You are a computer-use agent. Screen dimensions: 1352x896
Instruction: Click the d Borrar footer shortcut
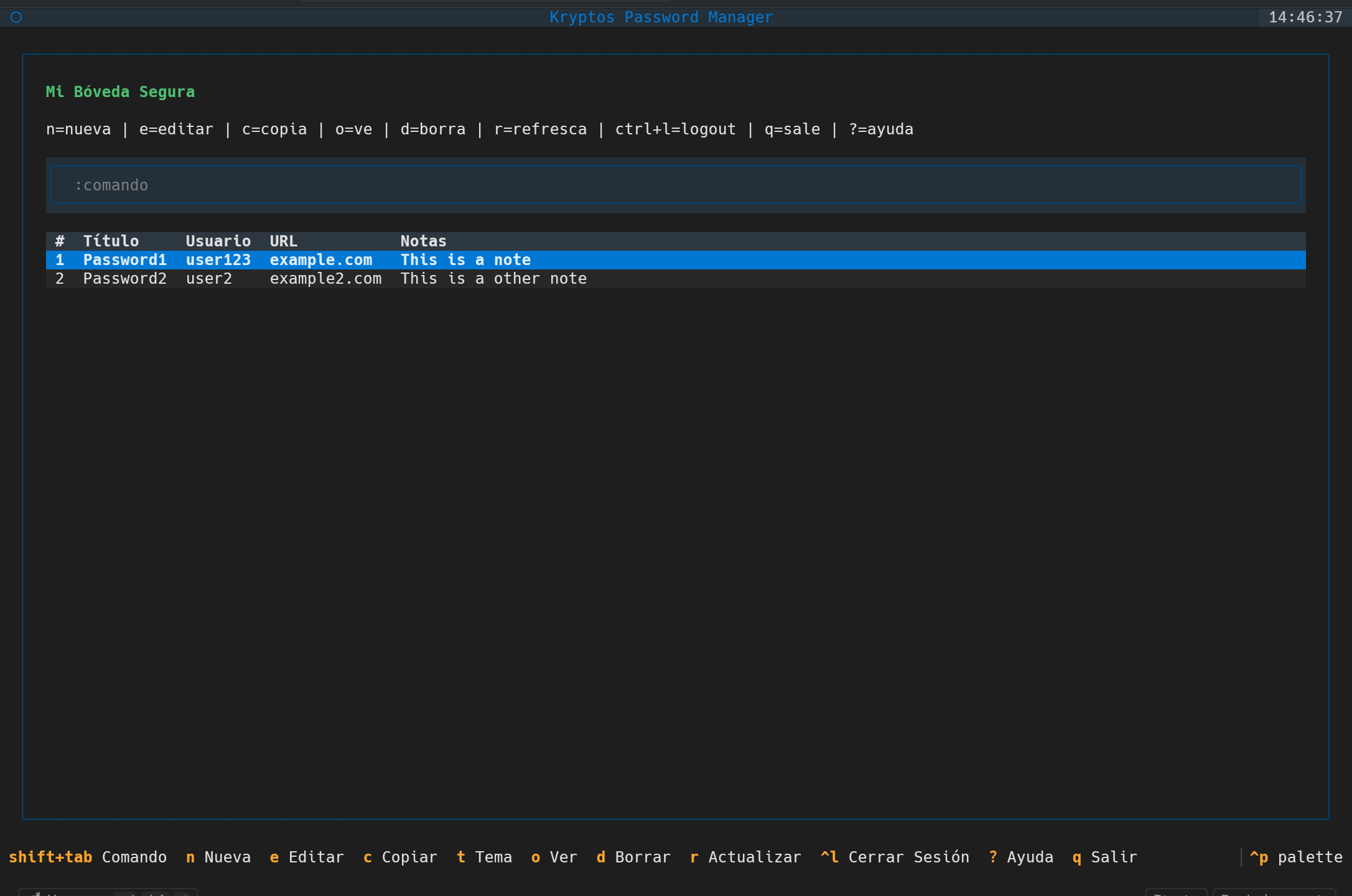633,857
